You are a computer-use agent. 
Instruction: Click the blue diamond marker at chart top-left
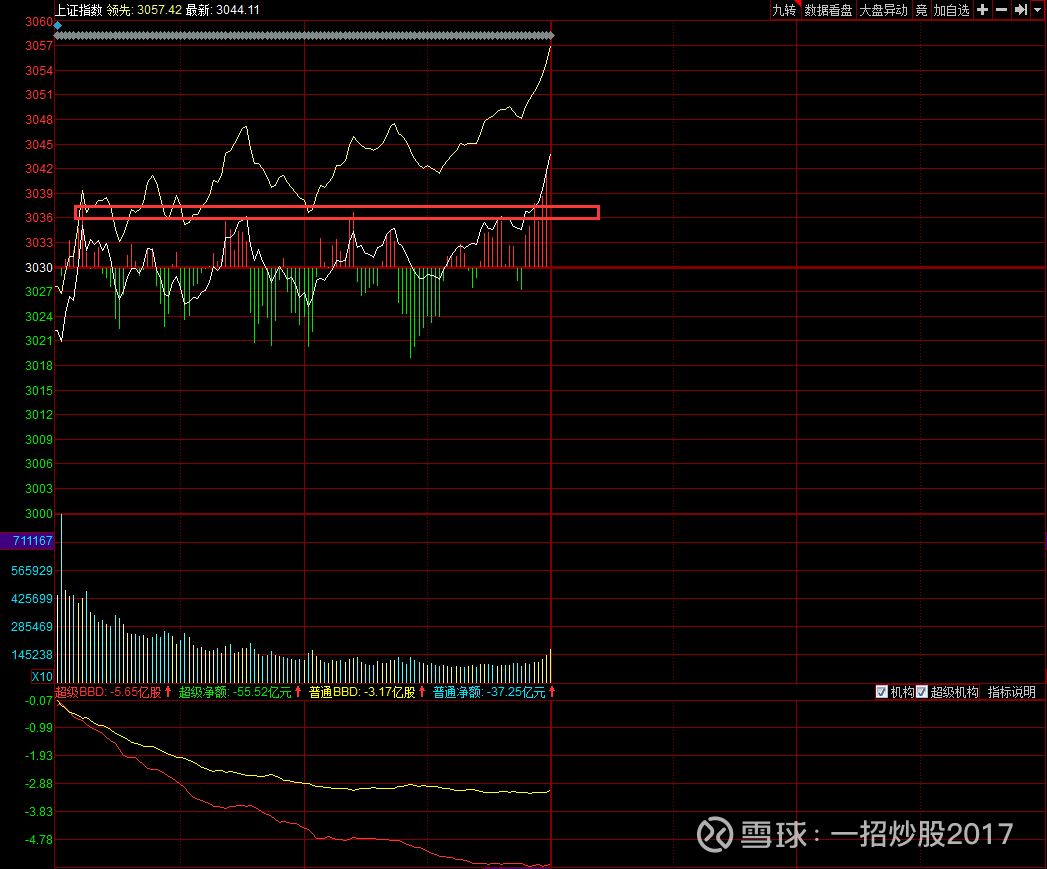[58, 25]
